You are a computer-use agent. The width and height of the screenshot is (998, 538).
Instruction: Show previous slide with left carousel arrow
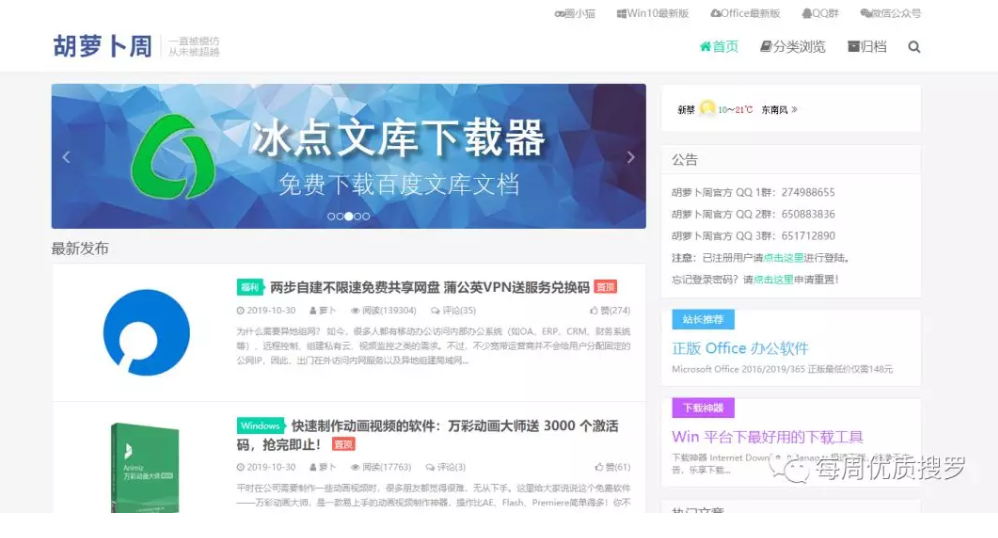[x=66, y=157]
